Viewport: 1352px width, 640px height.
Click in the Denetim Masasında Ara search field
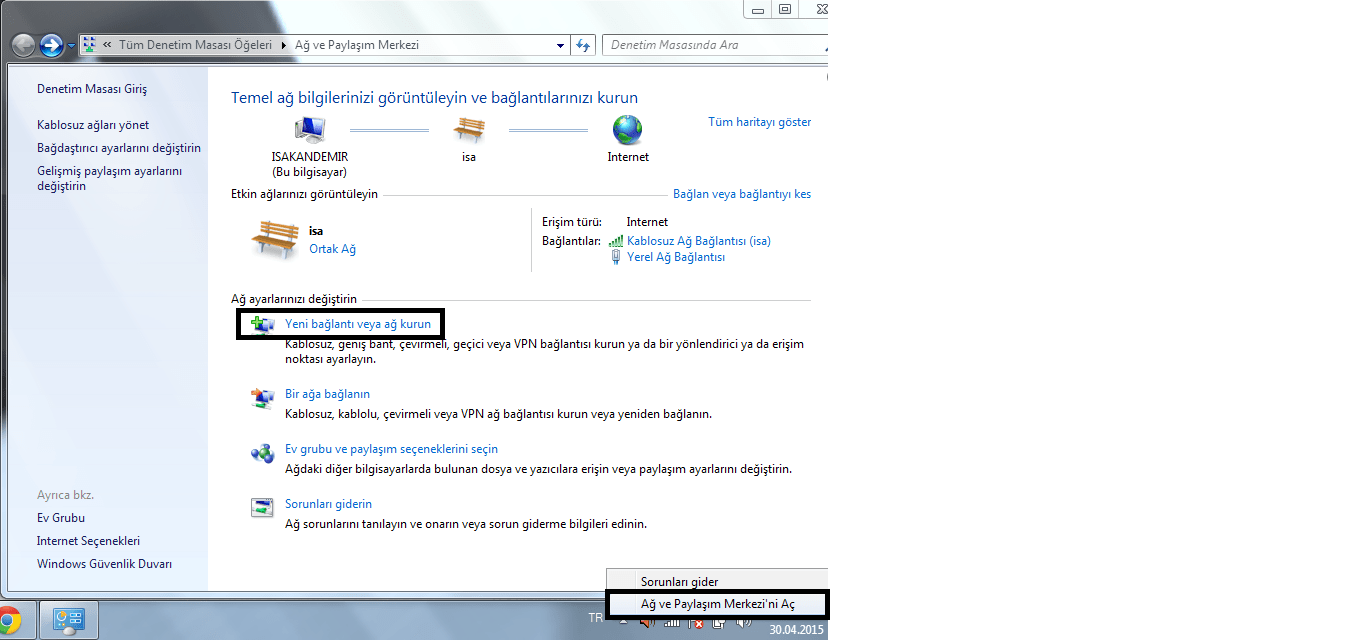[x=715, y=45]
